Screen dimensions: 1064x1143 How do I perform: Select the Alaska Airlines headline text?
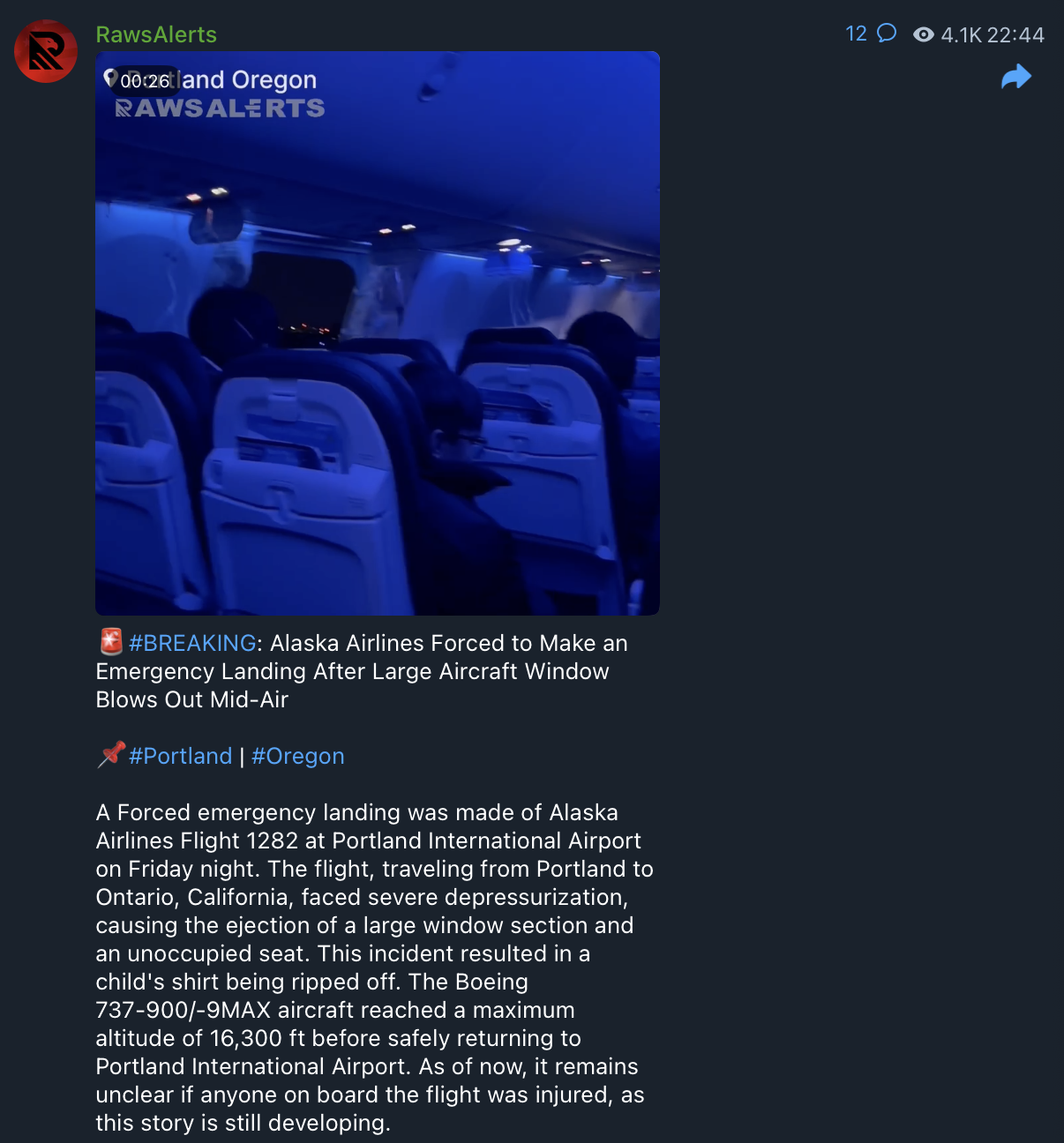pyautogui.click(x=362, y=671)
